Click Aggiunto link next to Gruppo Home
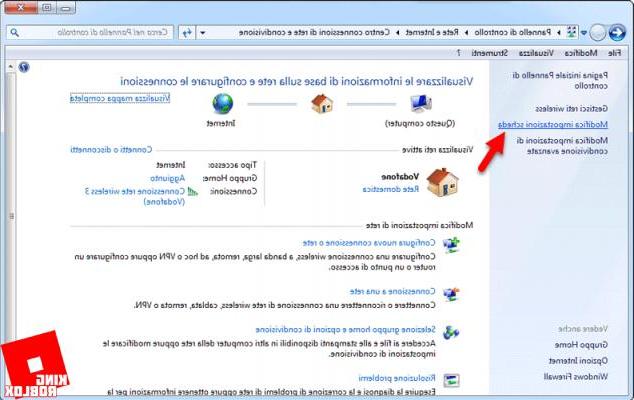Viewport: 634px width, 400px height. pos(167,178)
